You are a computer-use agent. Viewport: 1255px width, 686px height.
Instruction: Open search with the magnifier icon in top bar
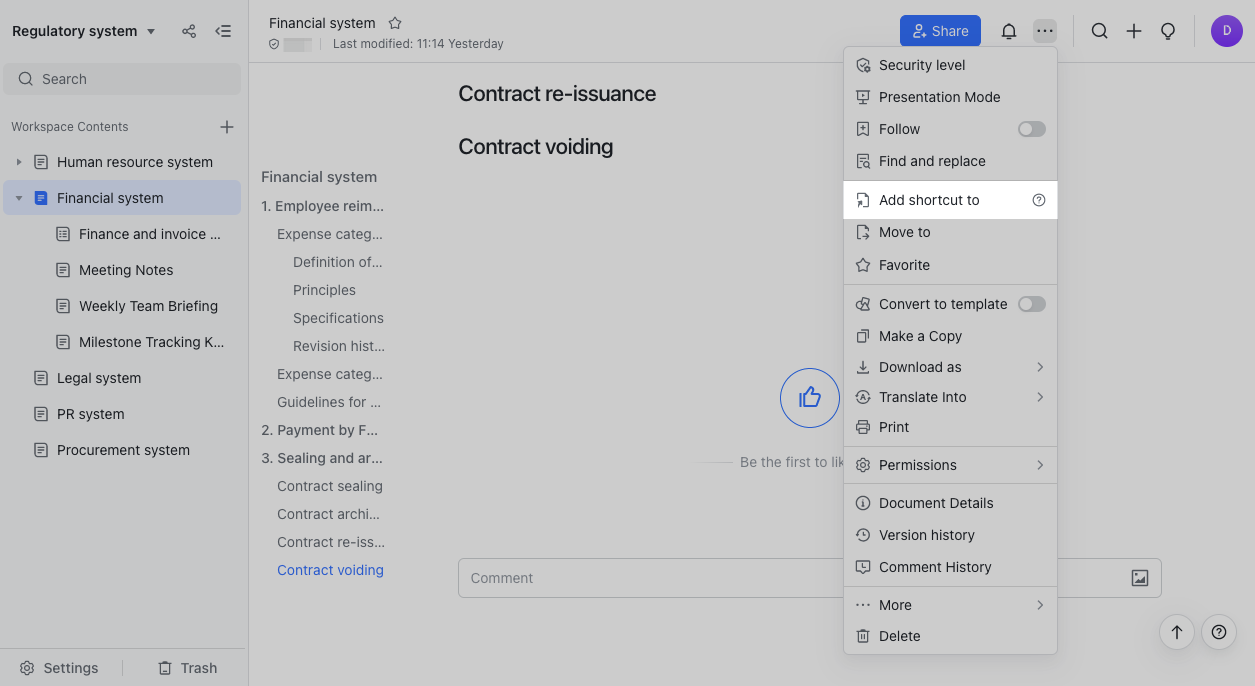pos(1099,31)
